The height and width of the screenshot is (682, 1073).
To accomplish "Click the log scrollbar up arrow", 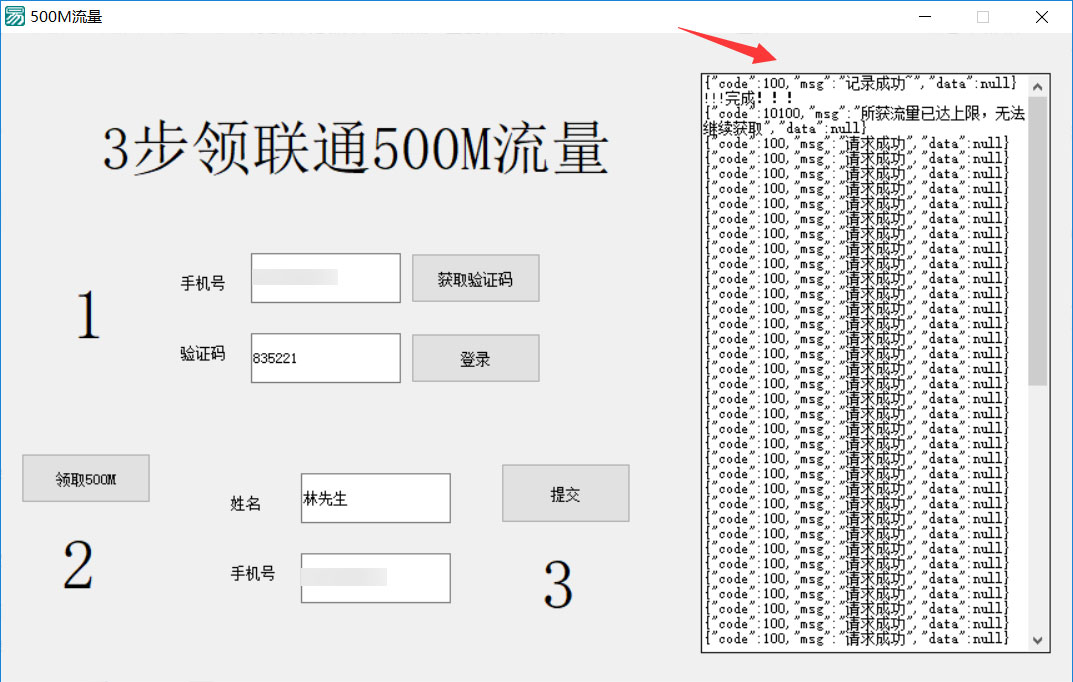I will click(1037, 86).
